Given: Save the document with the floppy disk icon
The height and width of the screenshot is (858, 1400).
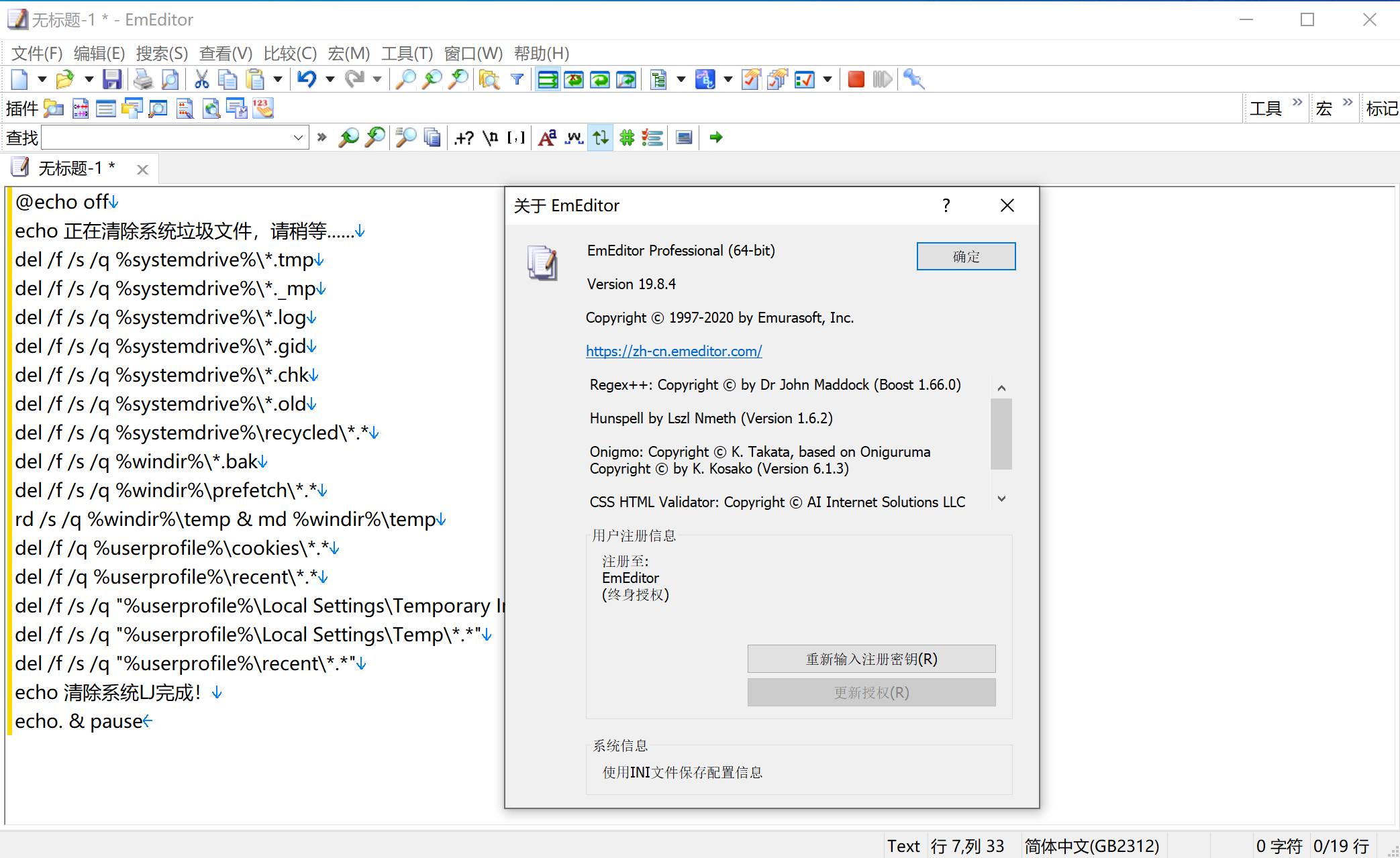Looking at the screenshot, I should pos(112,80).
